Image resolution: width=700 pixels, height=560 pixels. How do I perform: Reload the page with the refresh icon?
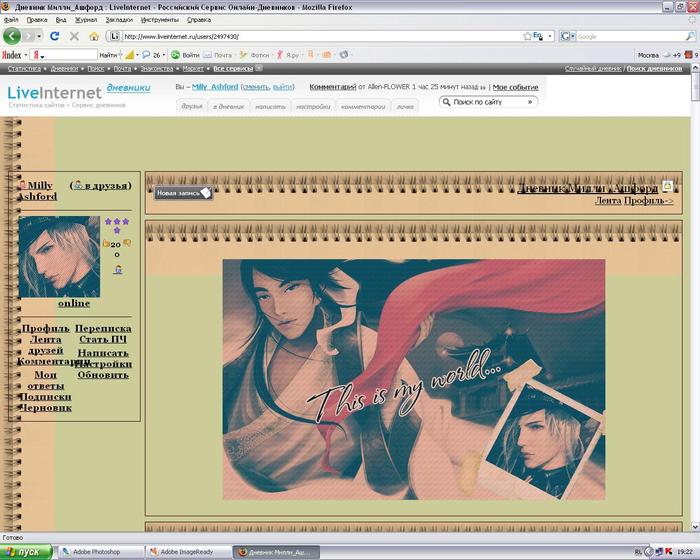[x=54, y=36]
